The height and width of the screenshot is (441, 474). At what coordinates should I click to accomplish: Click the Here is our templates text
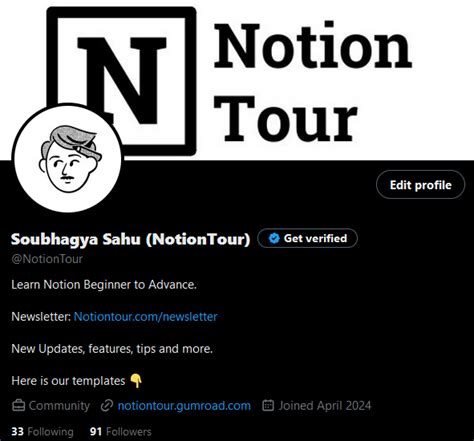pyautogui.click(x=68, y=381)
